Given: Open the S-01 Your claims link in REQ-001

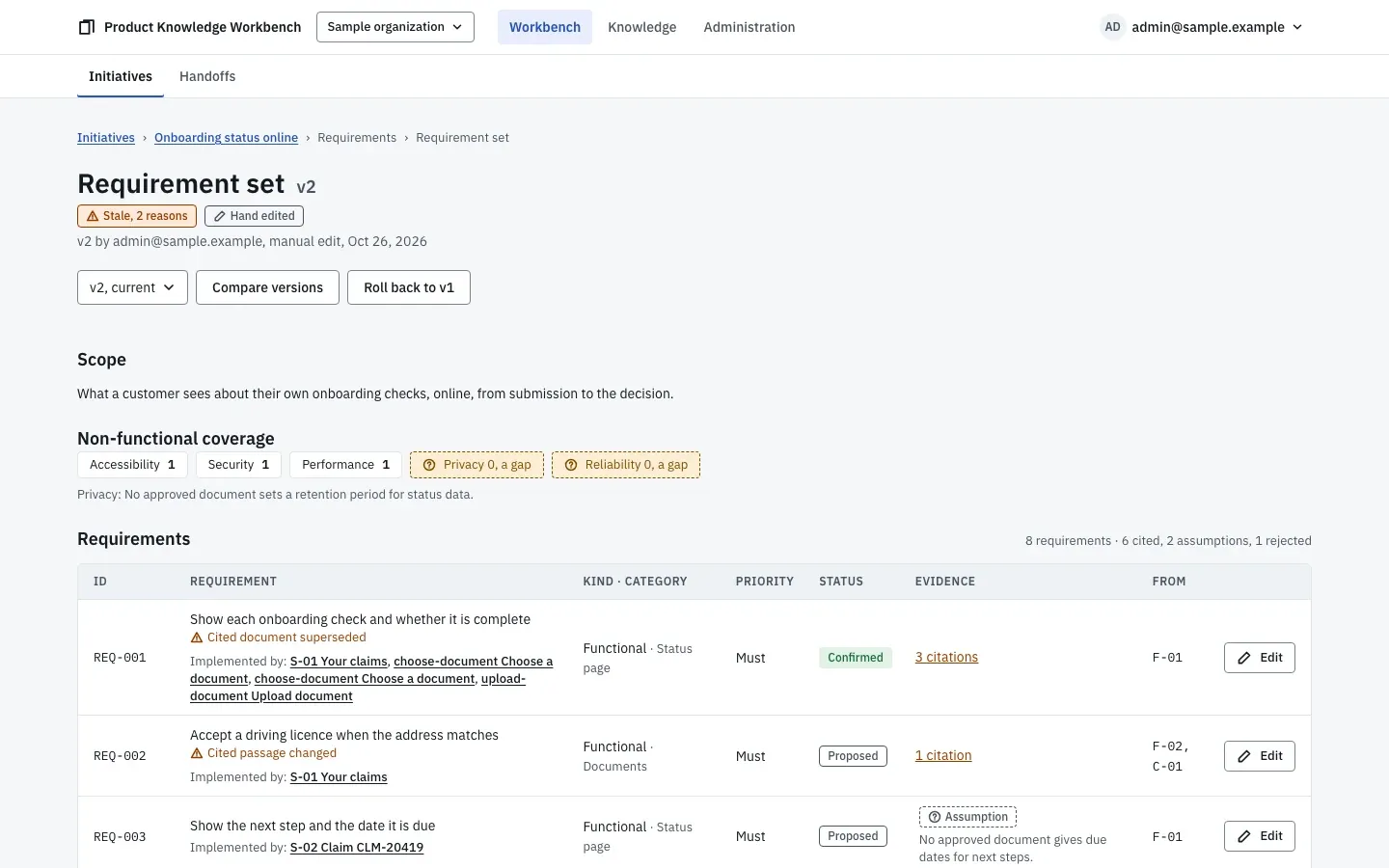Looking at the screenshot, I should 339,662.
